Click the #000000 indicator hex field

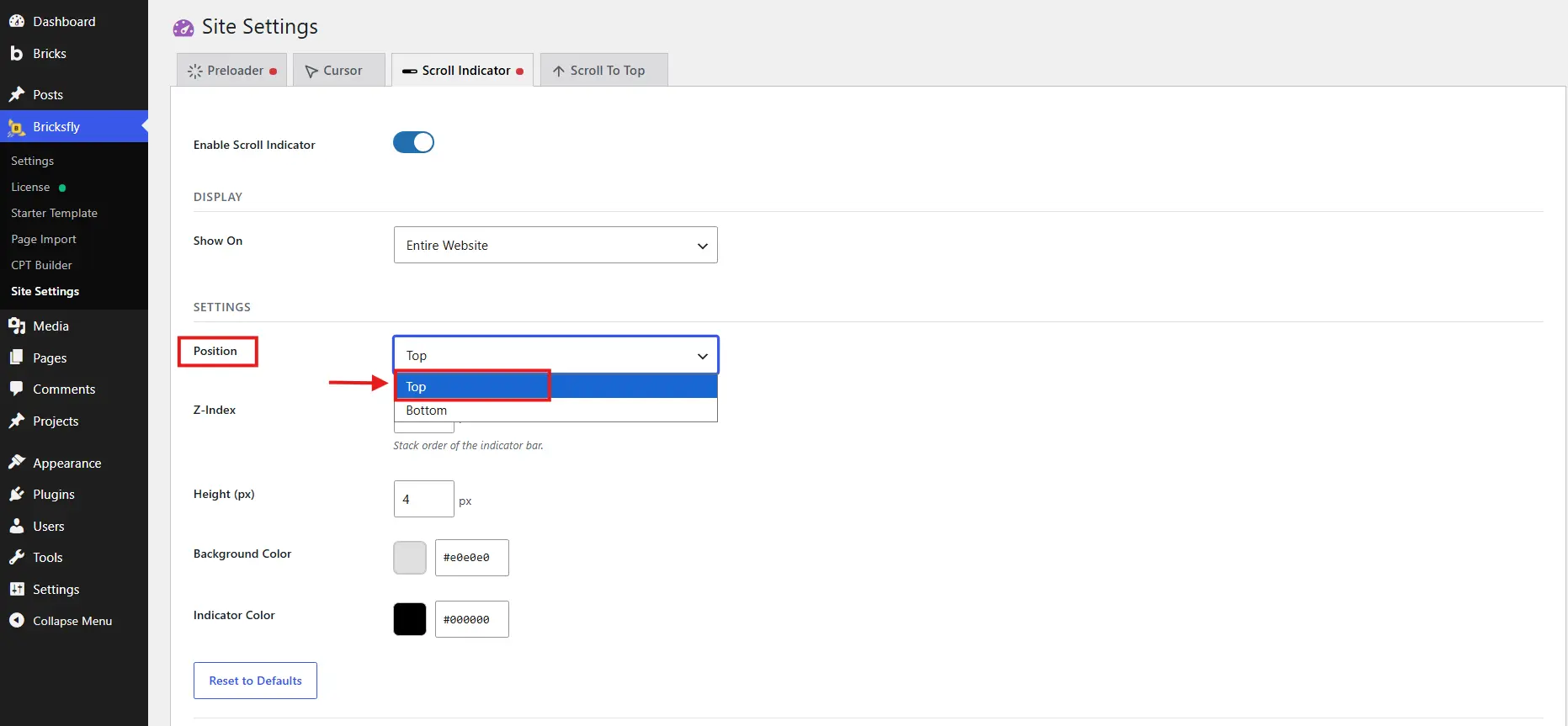pyautogui.click(x=471, y=619)
